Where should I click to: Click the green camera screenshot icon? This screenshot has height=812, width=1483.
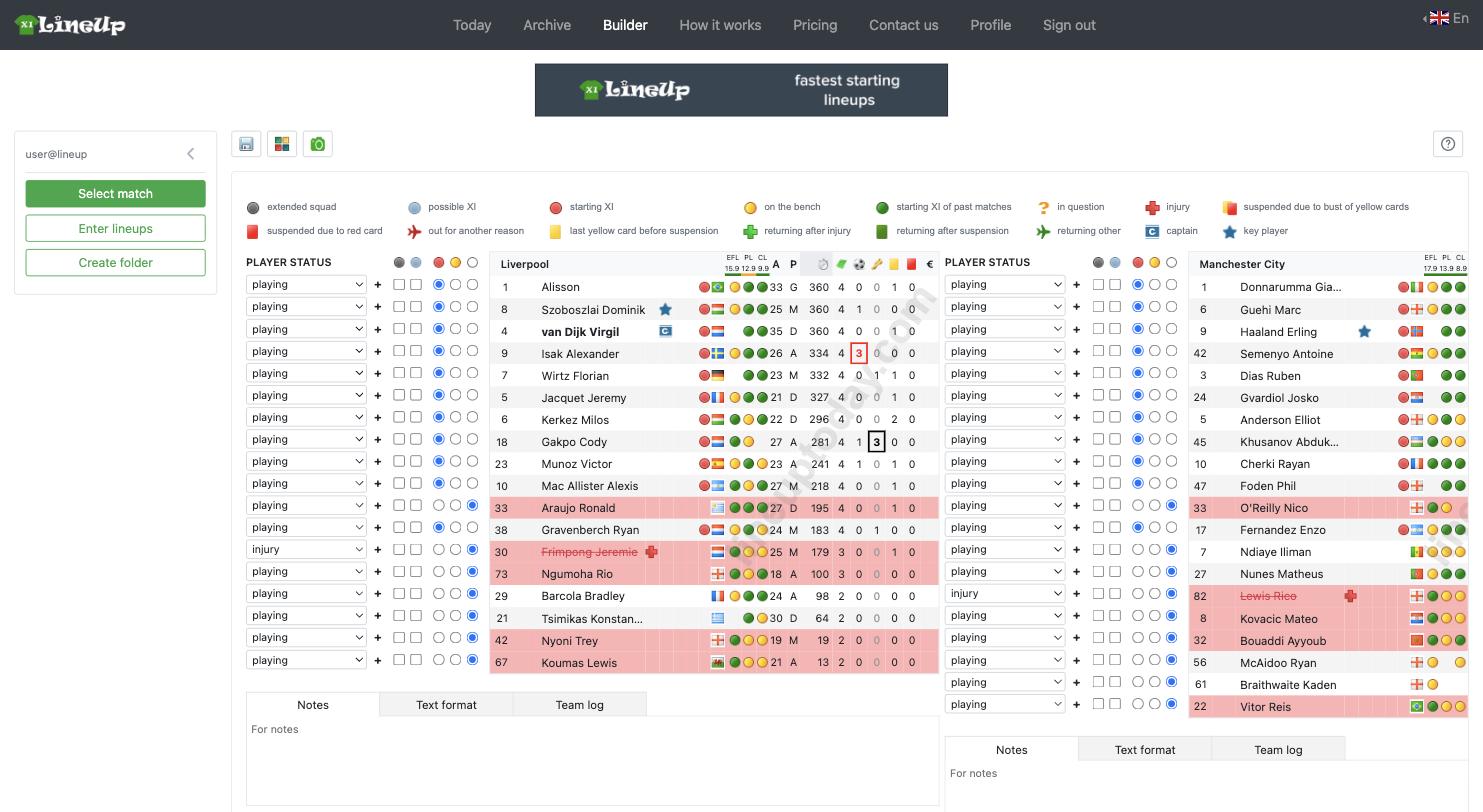(x=318, y=144)
